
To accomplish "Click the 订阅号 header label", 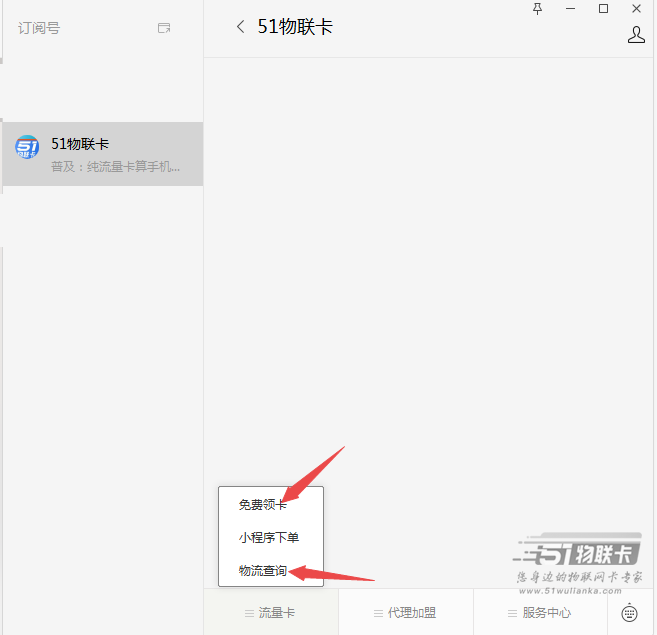I will point(39,28).
